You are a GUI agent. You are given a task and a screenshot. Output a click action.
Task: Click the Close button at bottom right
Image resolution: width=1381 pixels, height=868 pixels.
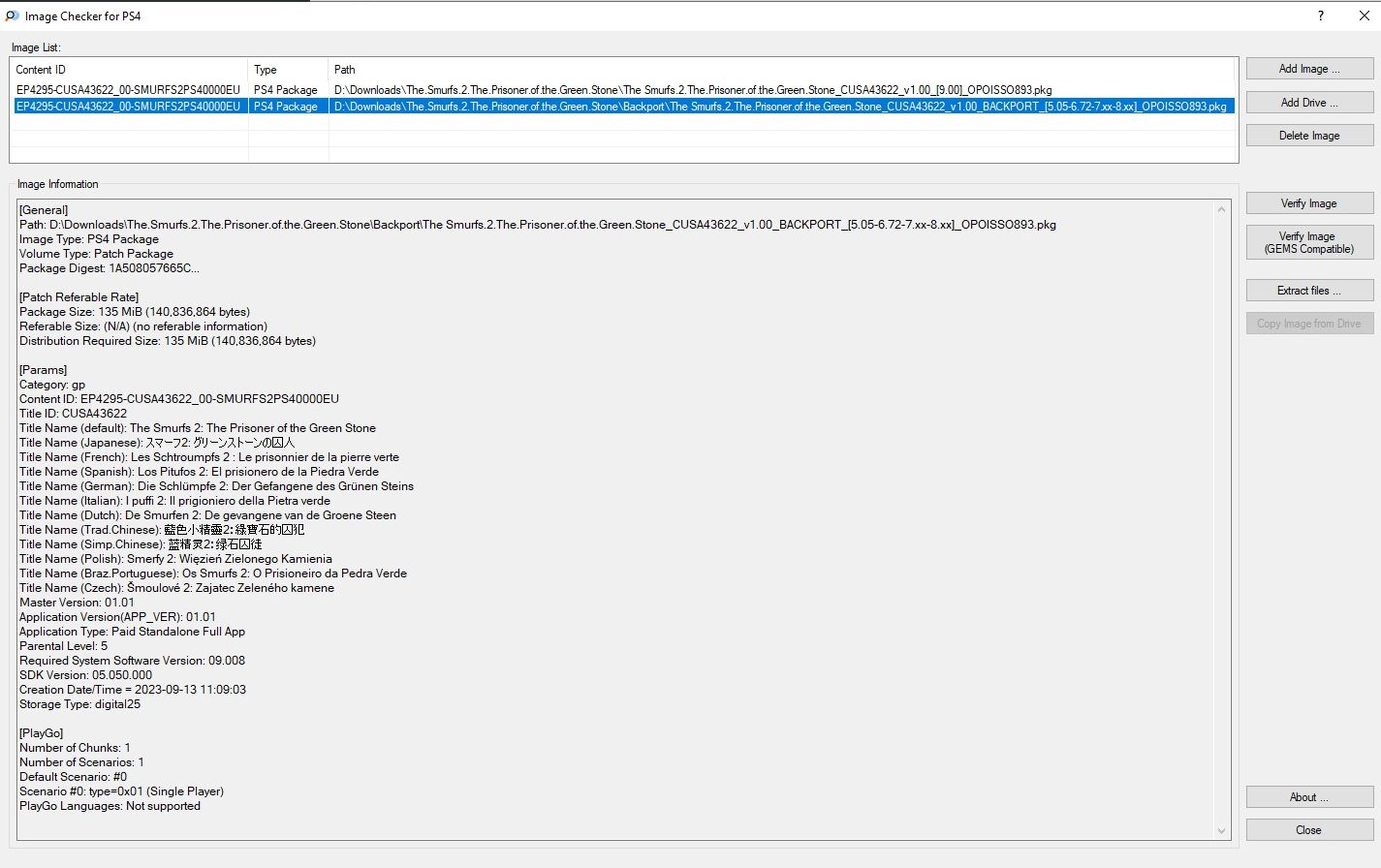[x=1309, y=830]
